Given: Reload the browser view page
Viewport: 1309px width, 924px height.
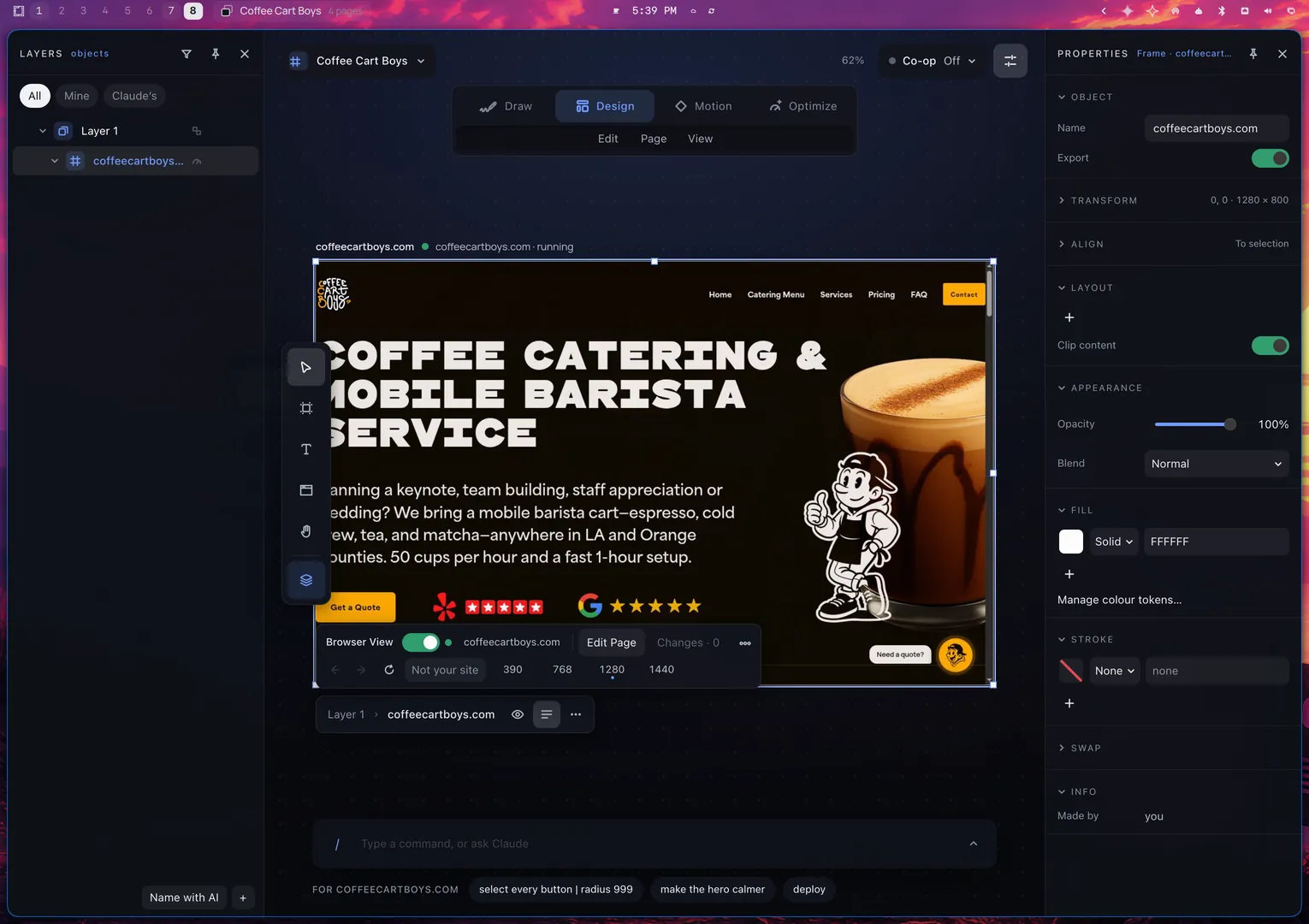Looking at the screenshot, I should (x=389, y=670).
